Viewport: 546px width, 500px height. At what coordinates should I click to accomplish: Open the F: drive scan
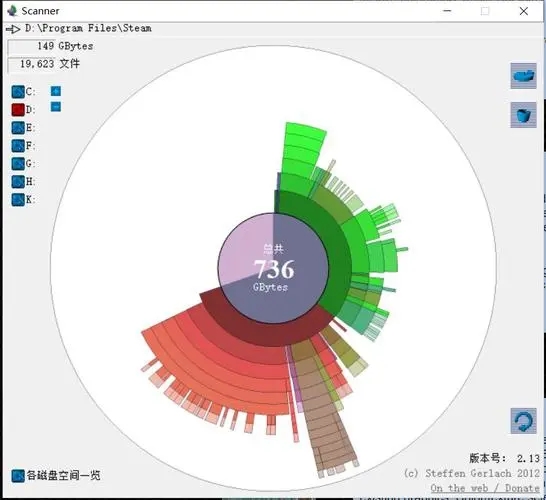click(x=18, y=146)
